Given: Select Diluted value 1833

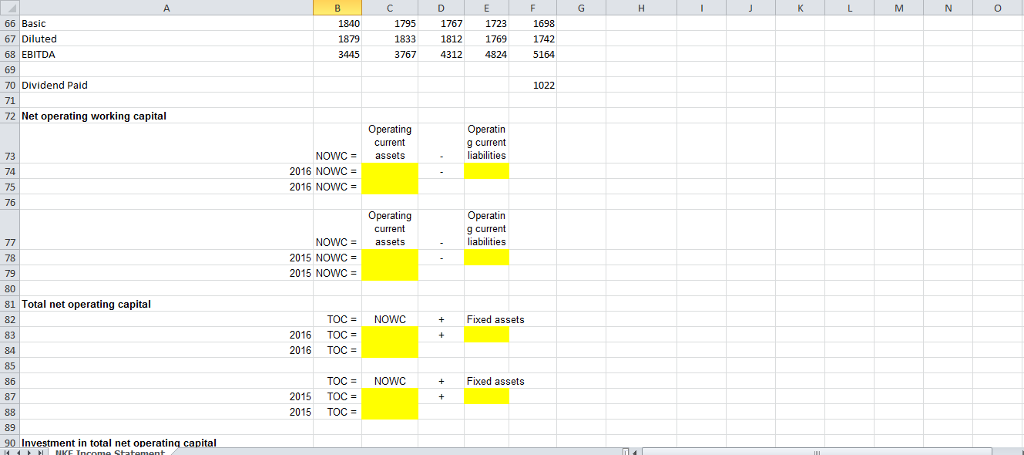Looking at the screenshot, I should [390, 39].
